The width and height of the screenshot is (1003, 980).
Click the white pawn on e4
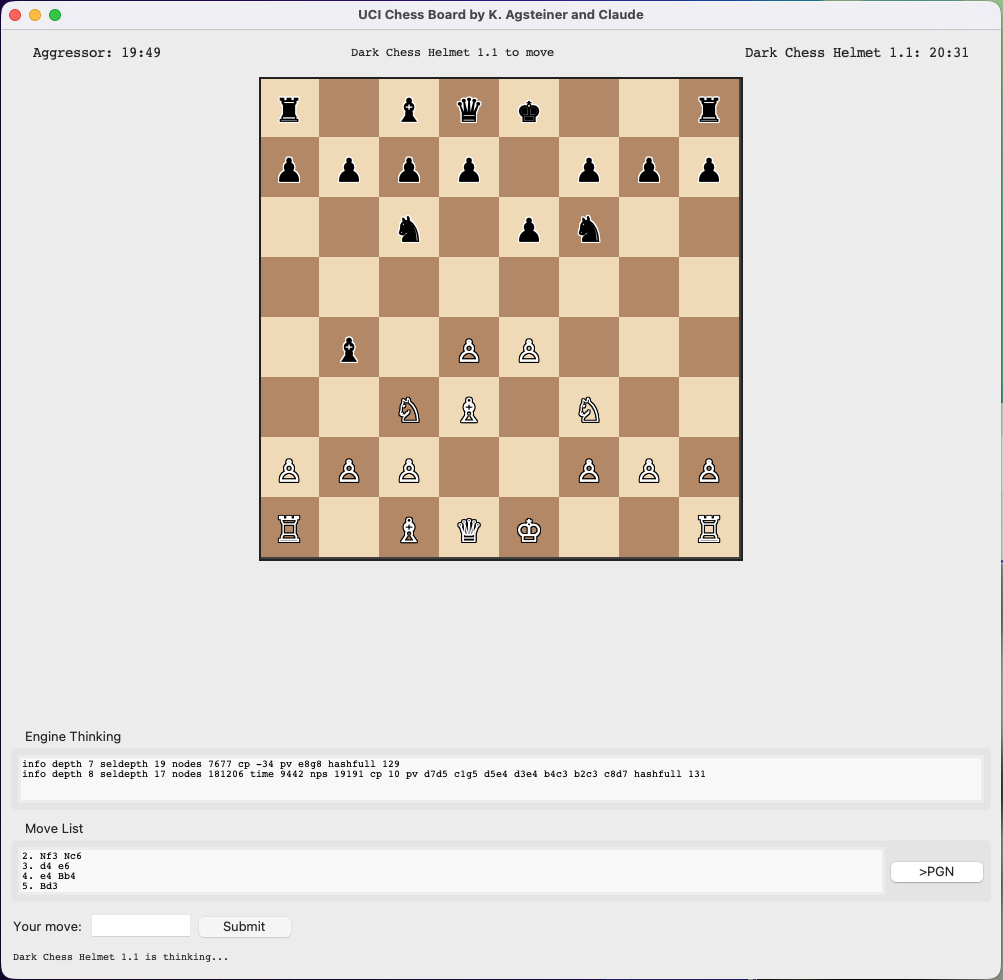pos(529,348)
